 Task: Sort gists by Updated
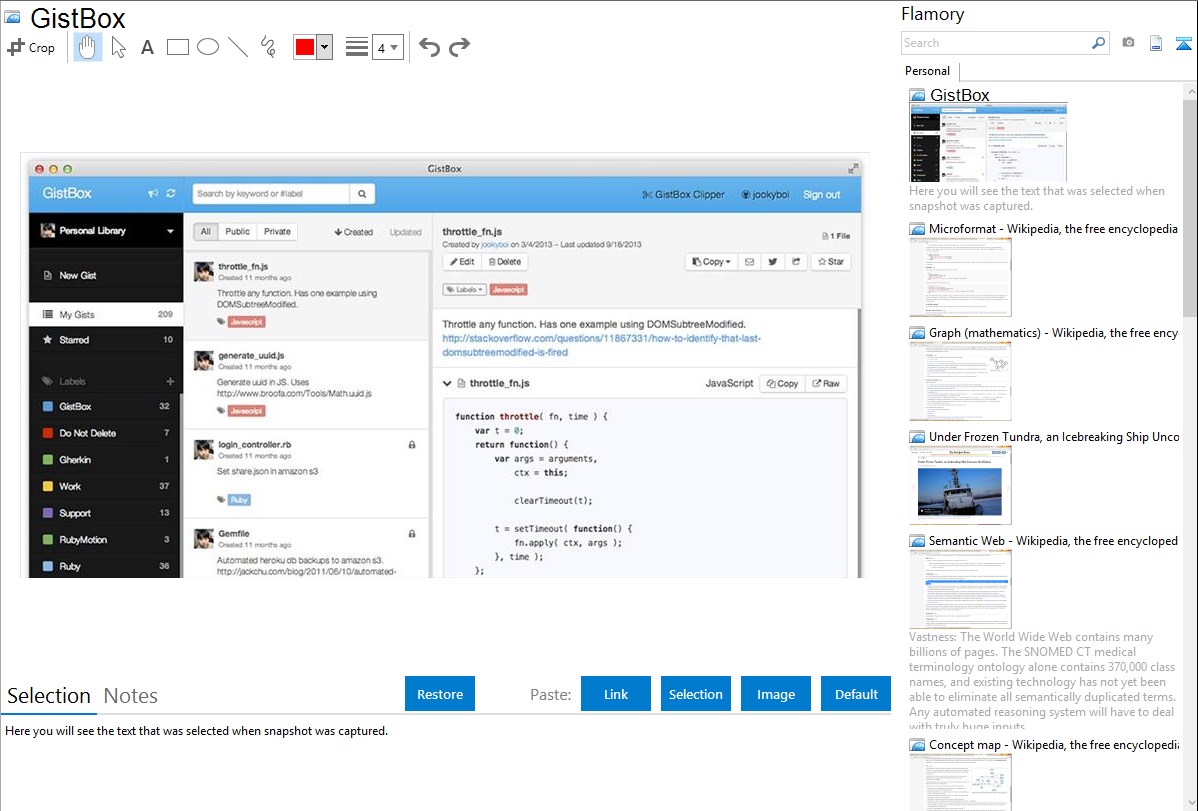pyautogui.click(x=405, y=232)
